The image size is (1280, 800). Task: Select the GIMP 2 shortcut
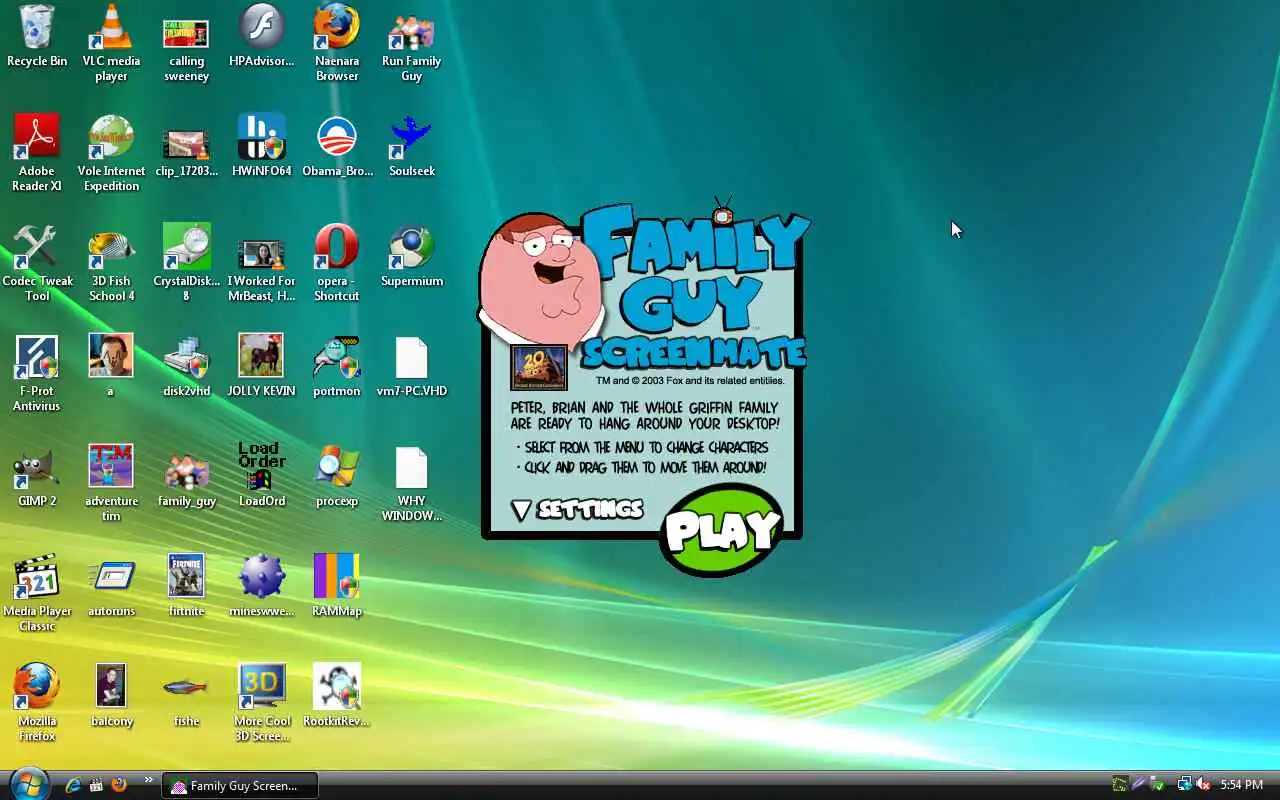[x=37, y=478]
